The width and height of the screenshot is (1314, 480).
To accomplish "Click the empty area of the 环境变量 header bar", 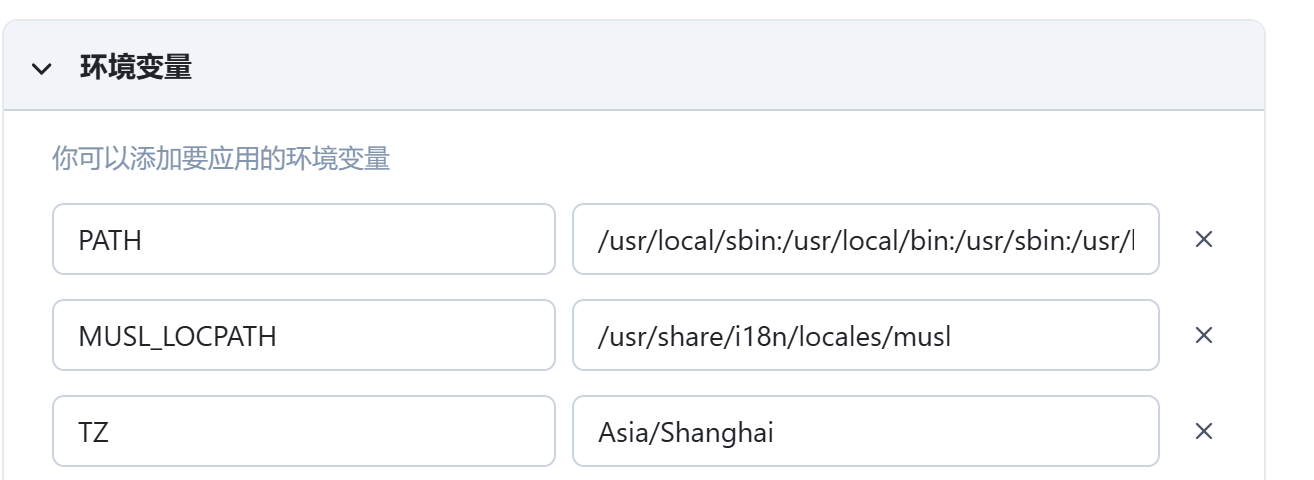I will (700, 68).
